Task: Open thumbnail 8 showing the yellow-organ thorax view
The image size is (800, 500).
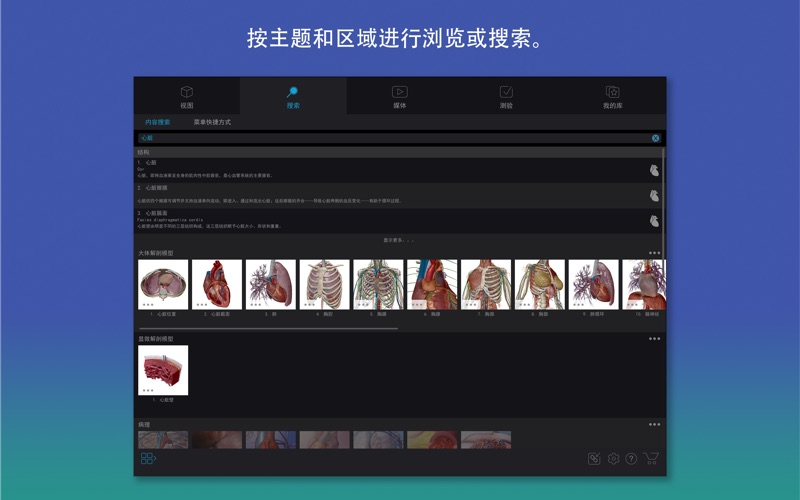Action: (x=540, y=284)
